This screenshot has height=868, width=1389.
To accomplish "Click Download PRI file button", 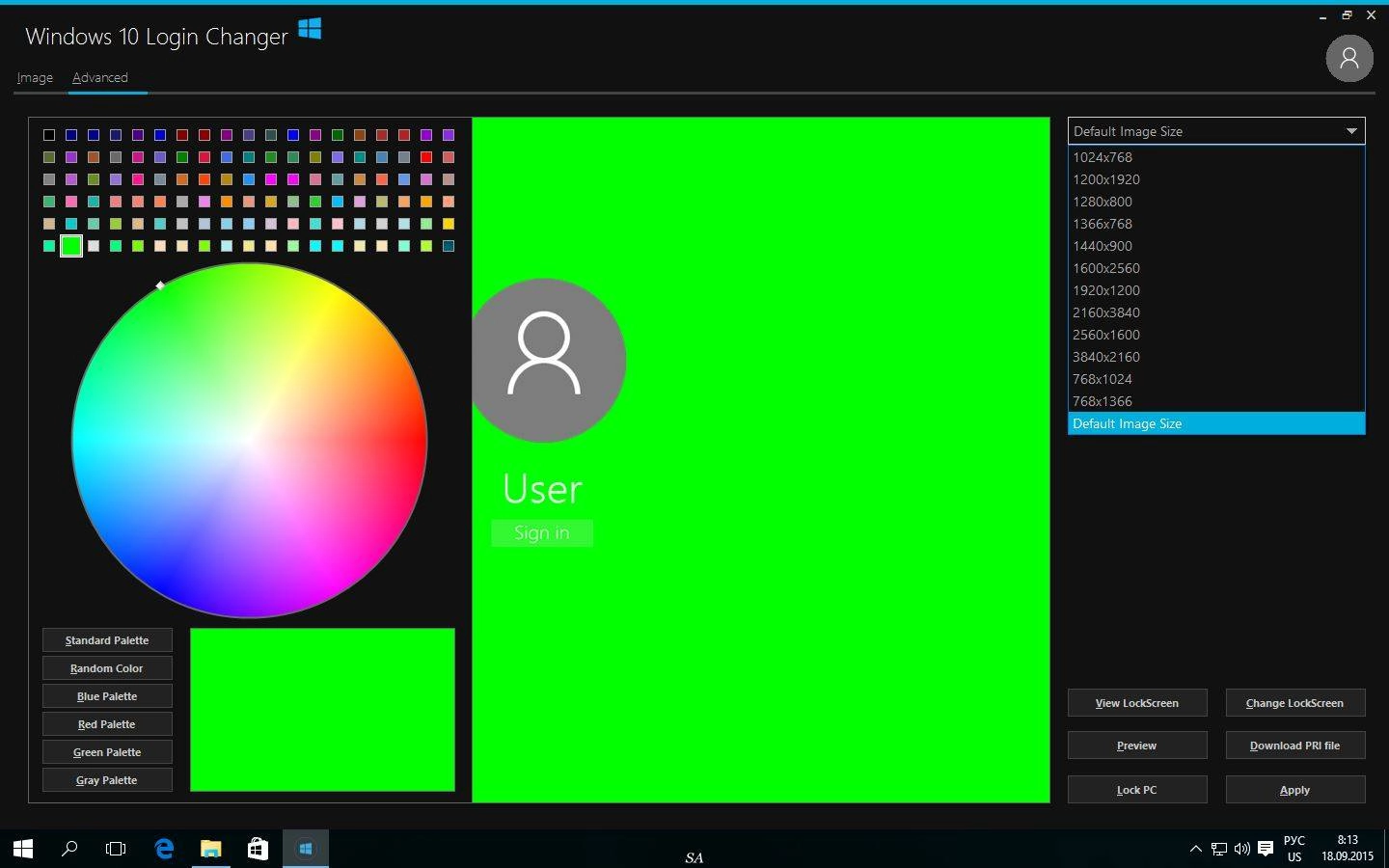I will (x=1295, y=746).
